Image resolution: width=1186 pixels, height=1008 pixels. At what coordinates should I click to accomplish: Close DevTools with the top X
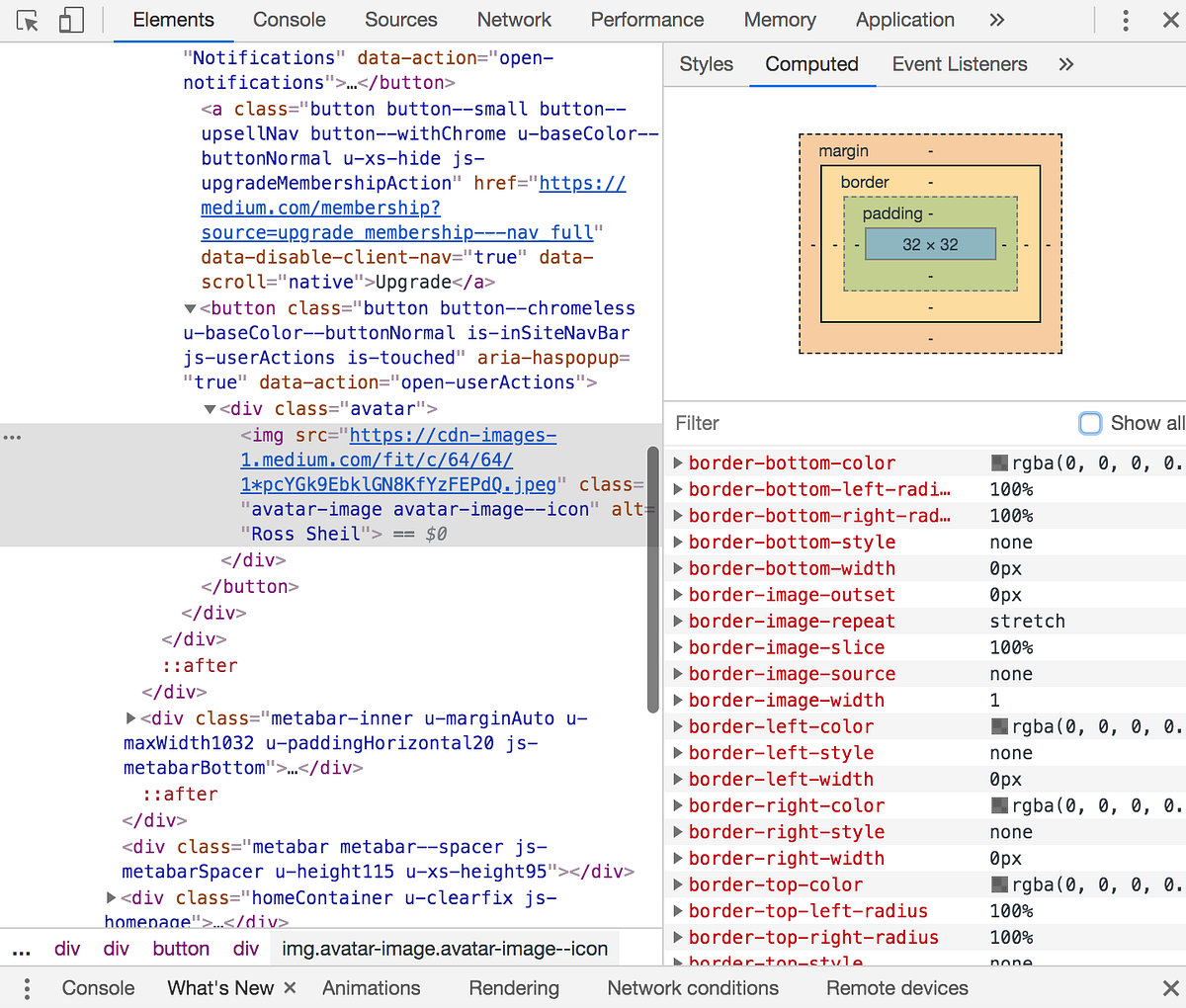(x=1170, y=20)
